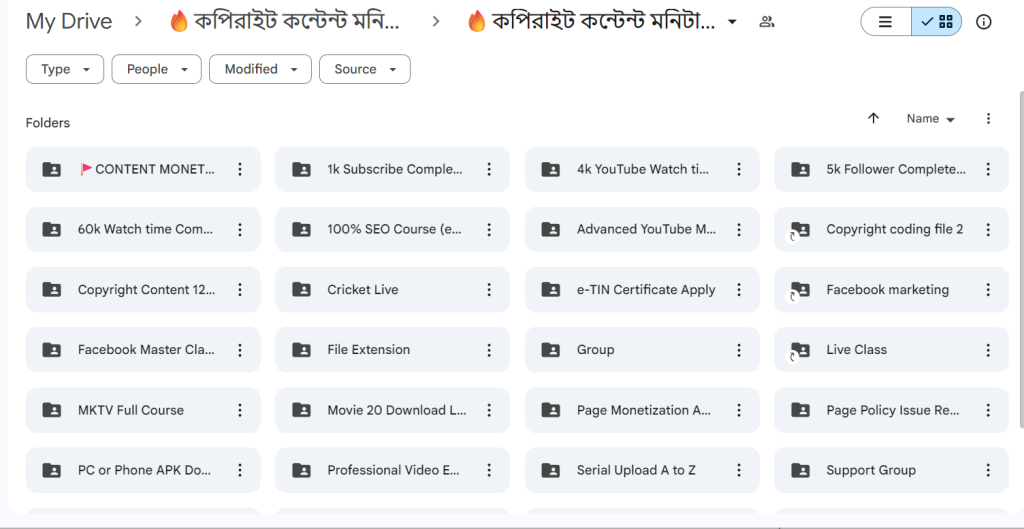The width and height of the screenshot is (1024, 529).
Task: Expand the current folder title dropdown arrow
Action: click(732, 22)
